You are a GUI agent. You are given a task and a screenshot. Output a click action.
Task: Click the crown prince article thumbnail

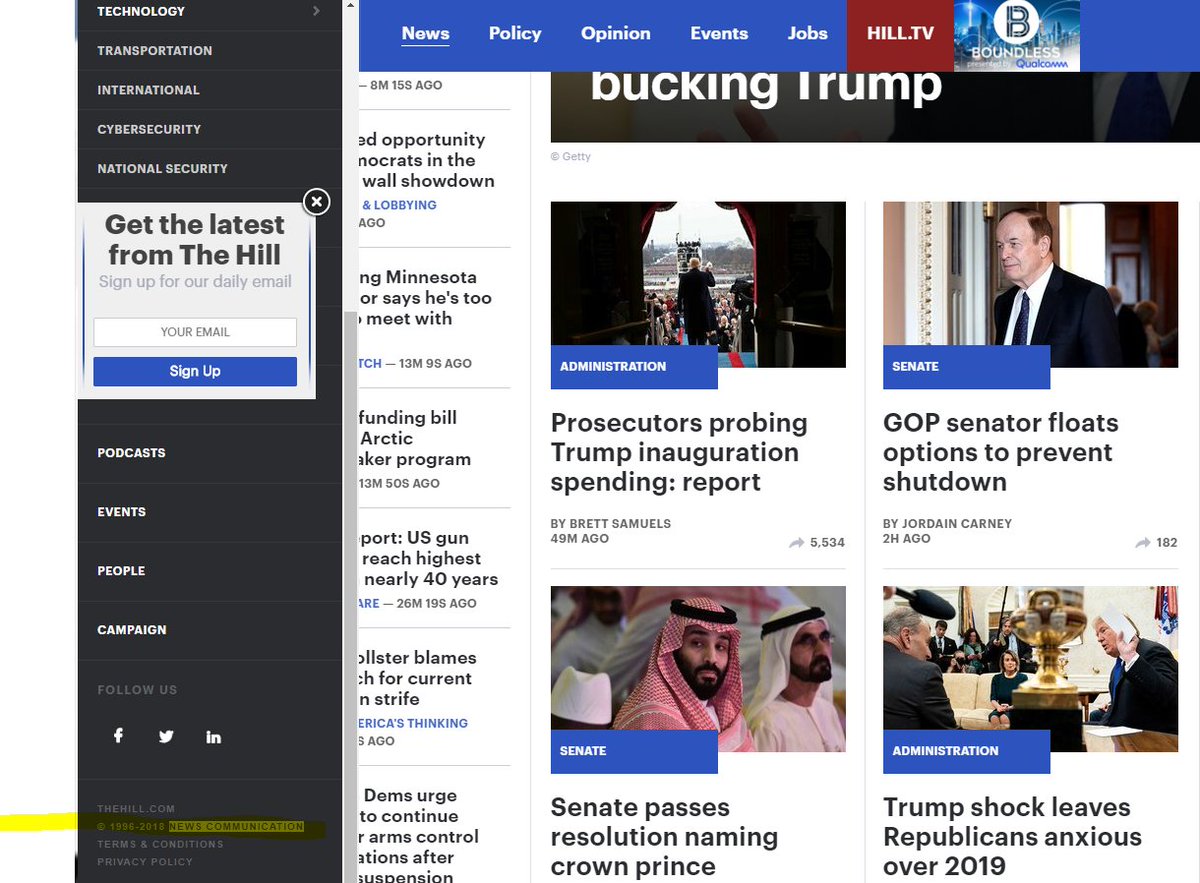tap(698, 668)
